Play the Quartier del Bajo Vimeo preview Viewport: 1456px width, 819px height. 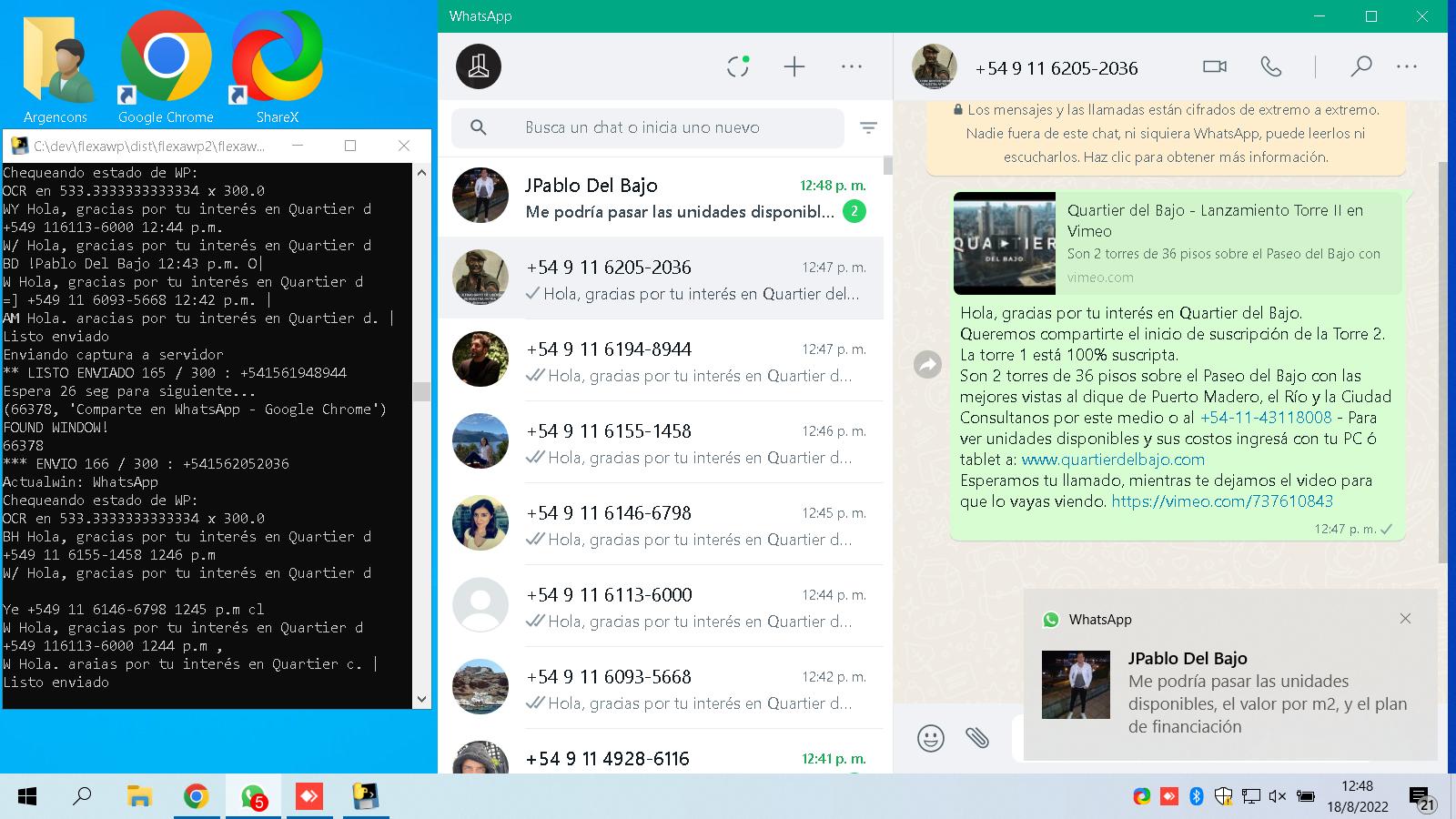click(x=1005, y=243)
